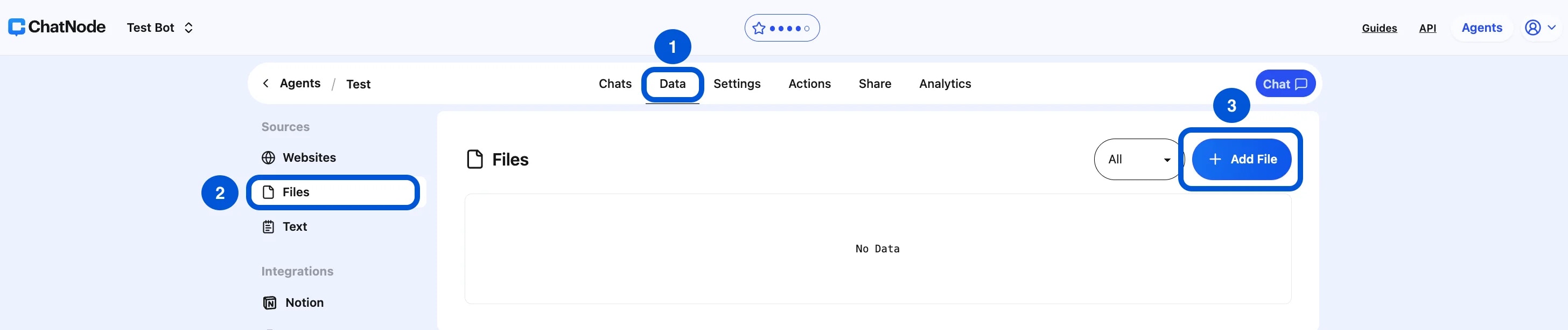This screenshot has height=330, width=1568.
Task: Switch to the Chats tab
Action: pyautogui.click(x=615, y=84)
